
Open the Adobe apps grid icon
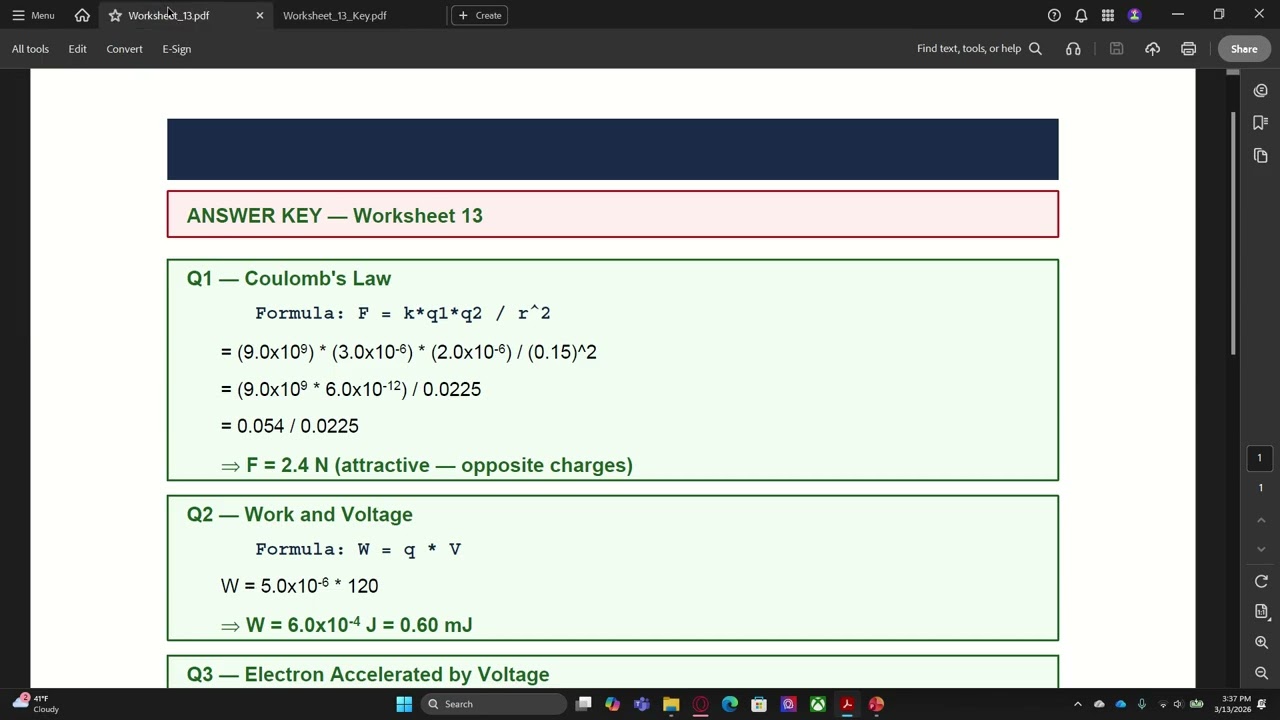tap(1108, 15)
